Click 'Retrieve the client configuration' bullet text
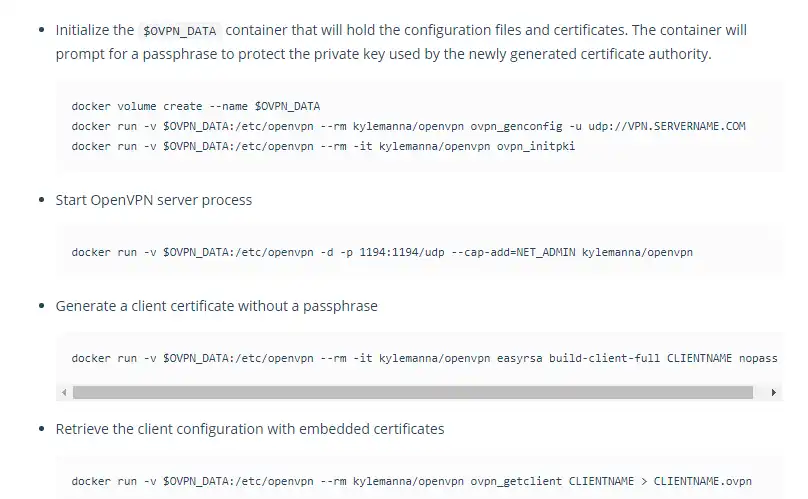 (250, 429)
